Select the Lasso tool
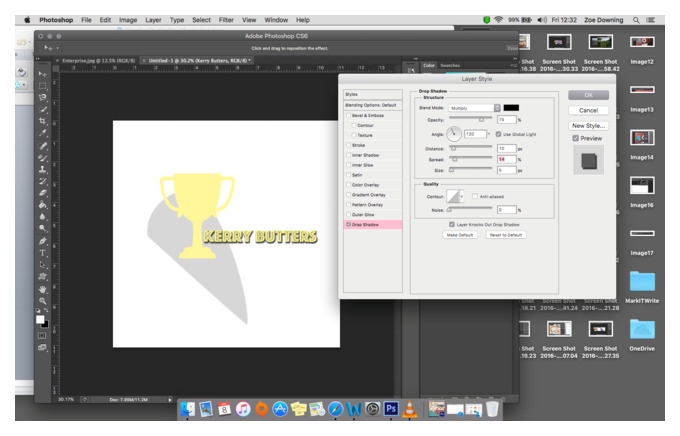The image size is (680, 436). [x=42, y=97]
